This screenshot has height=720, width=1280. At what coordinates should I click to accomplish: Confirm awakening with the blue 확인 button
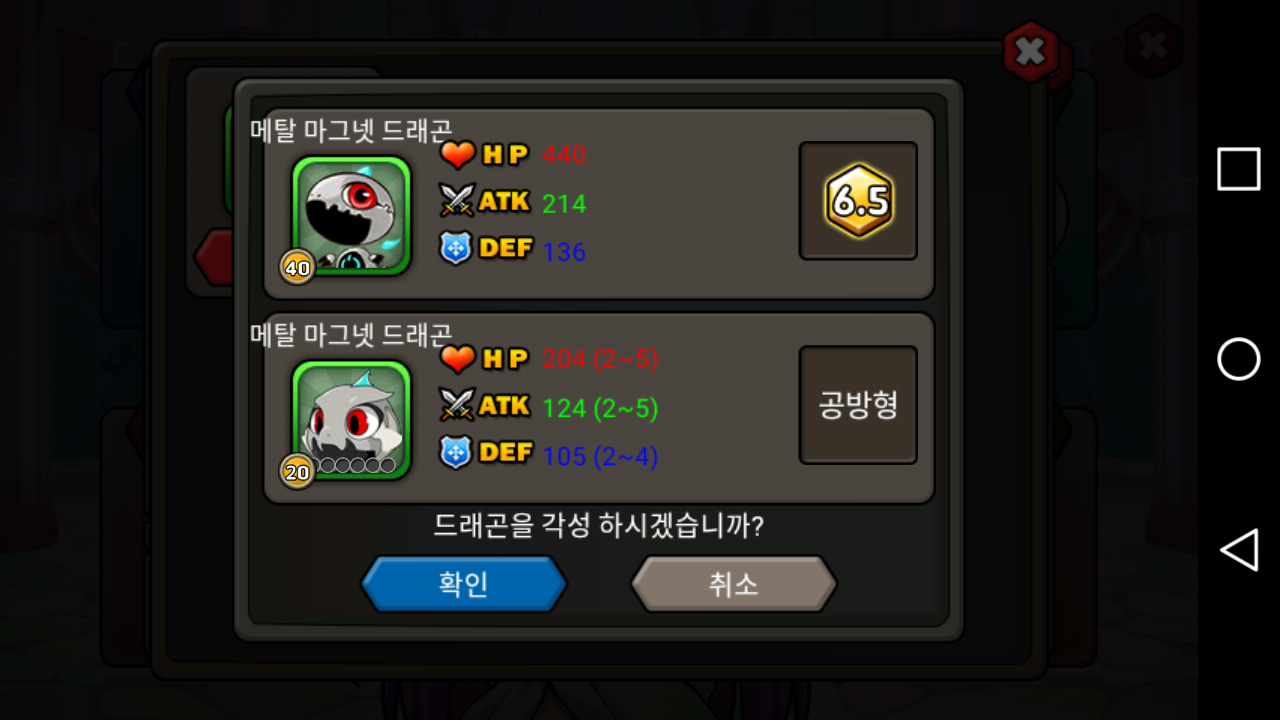tap(464, 584)
